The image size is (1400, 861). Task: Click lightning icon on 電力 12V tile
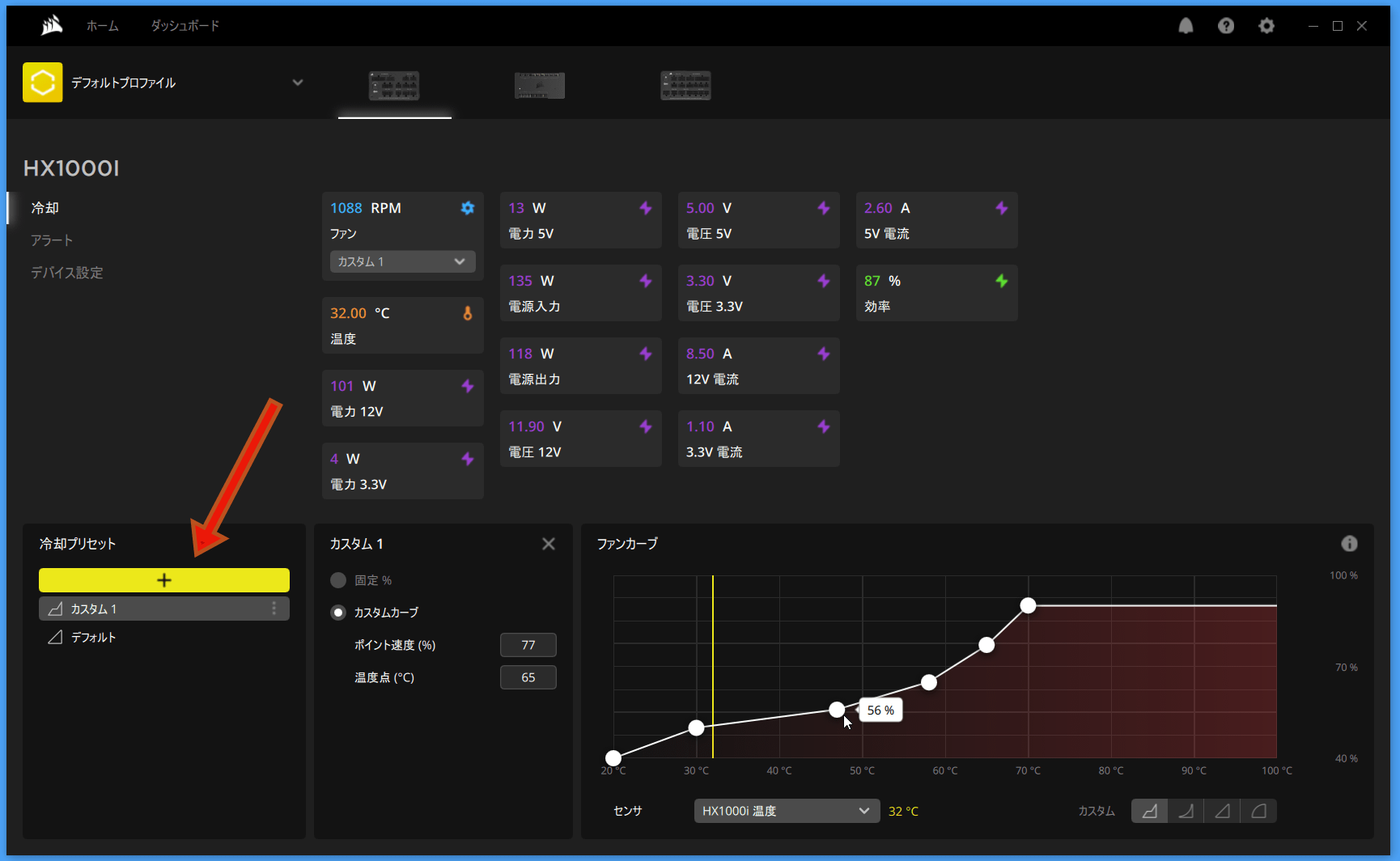(468, 386)
